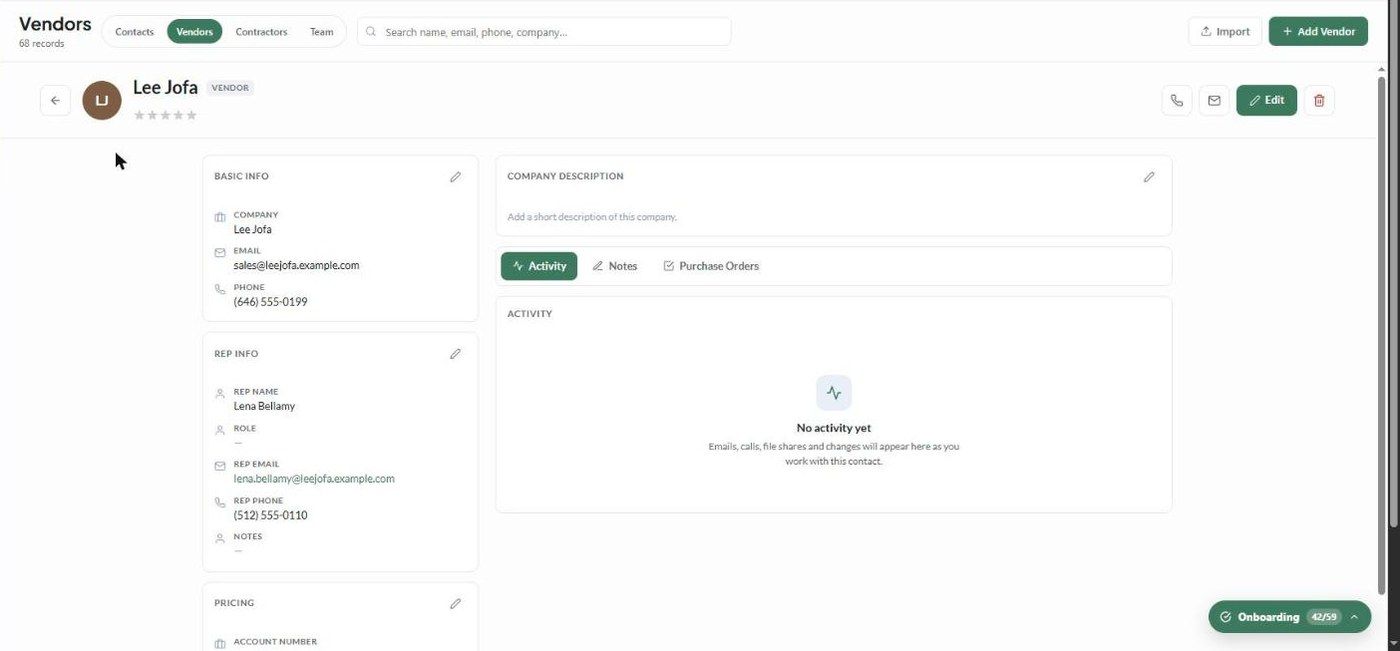1400x651 pixels.
Task: Delete vendor with red trash icon
Action: click(x=1319, y=100)
